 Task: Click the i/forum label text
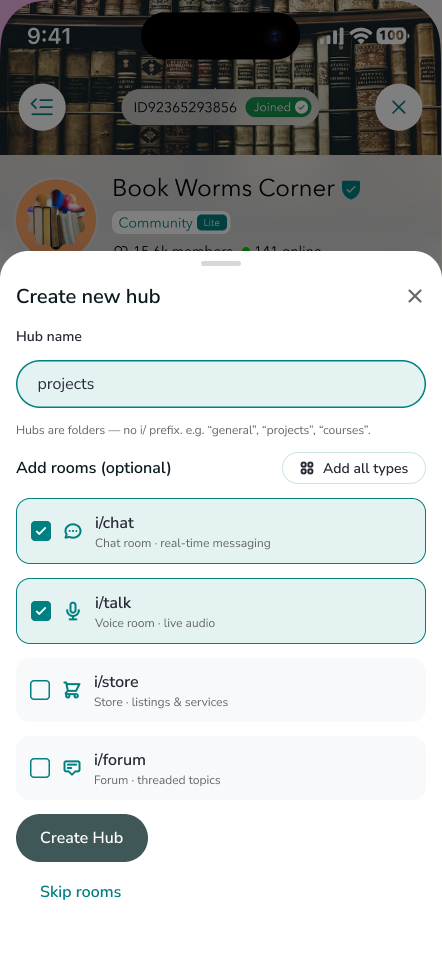pyautogui.click(x=119, y=760)
